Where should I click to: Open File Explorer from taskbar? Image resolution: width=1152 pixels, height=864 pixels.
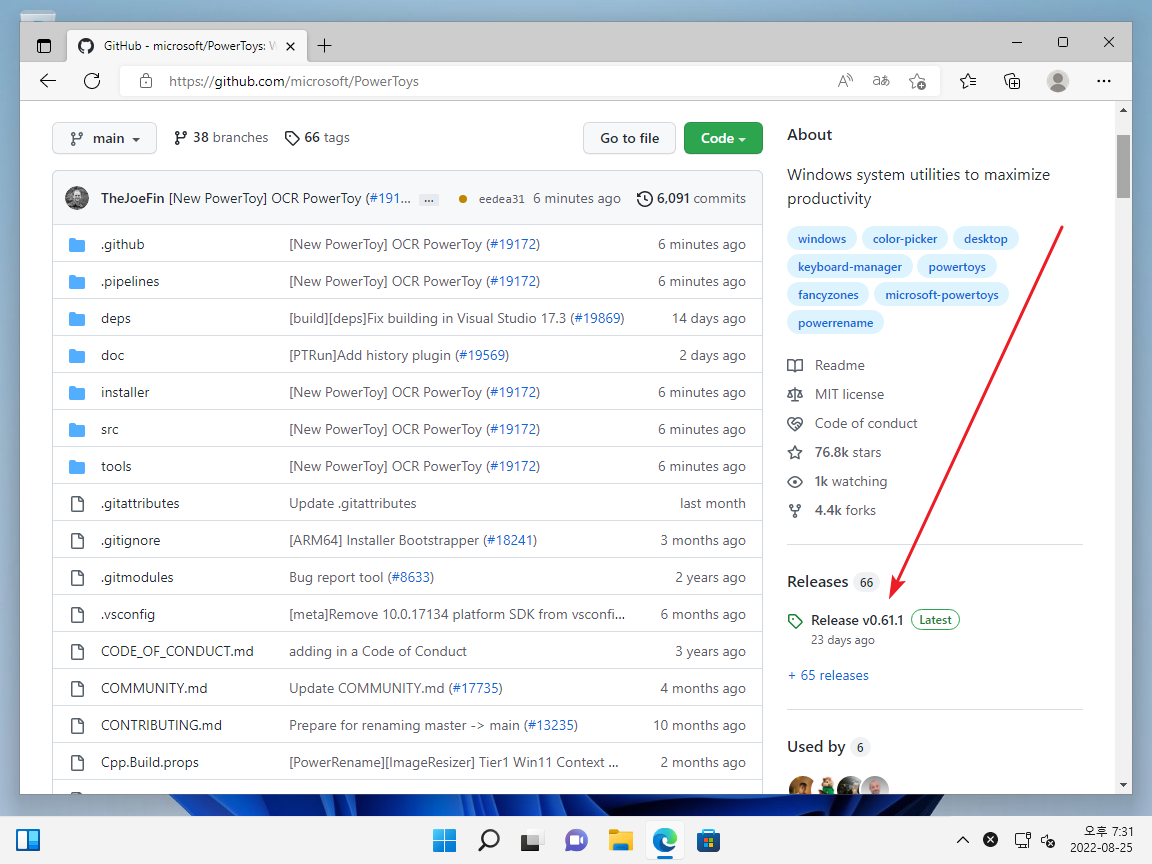(621, 840)
